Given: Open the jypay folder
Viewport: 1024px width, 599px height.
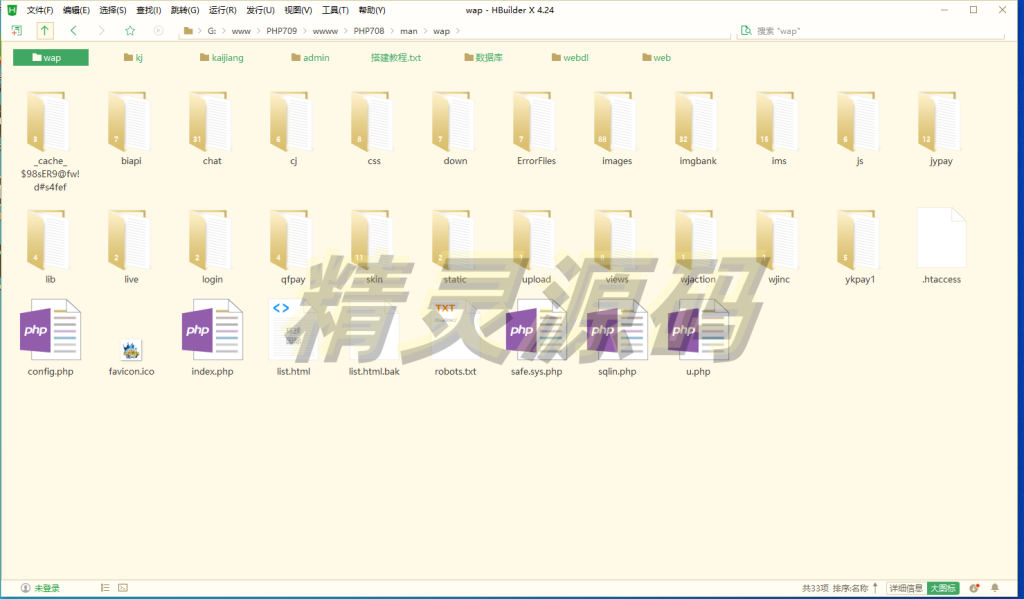Looking at the screenshot, I should point(941,129).
